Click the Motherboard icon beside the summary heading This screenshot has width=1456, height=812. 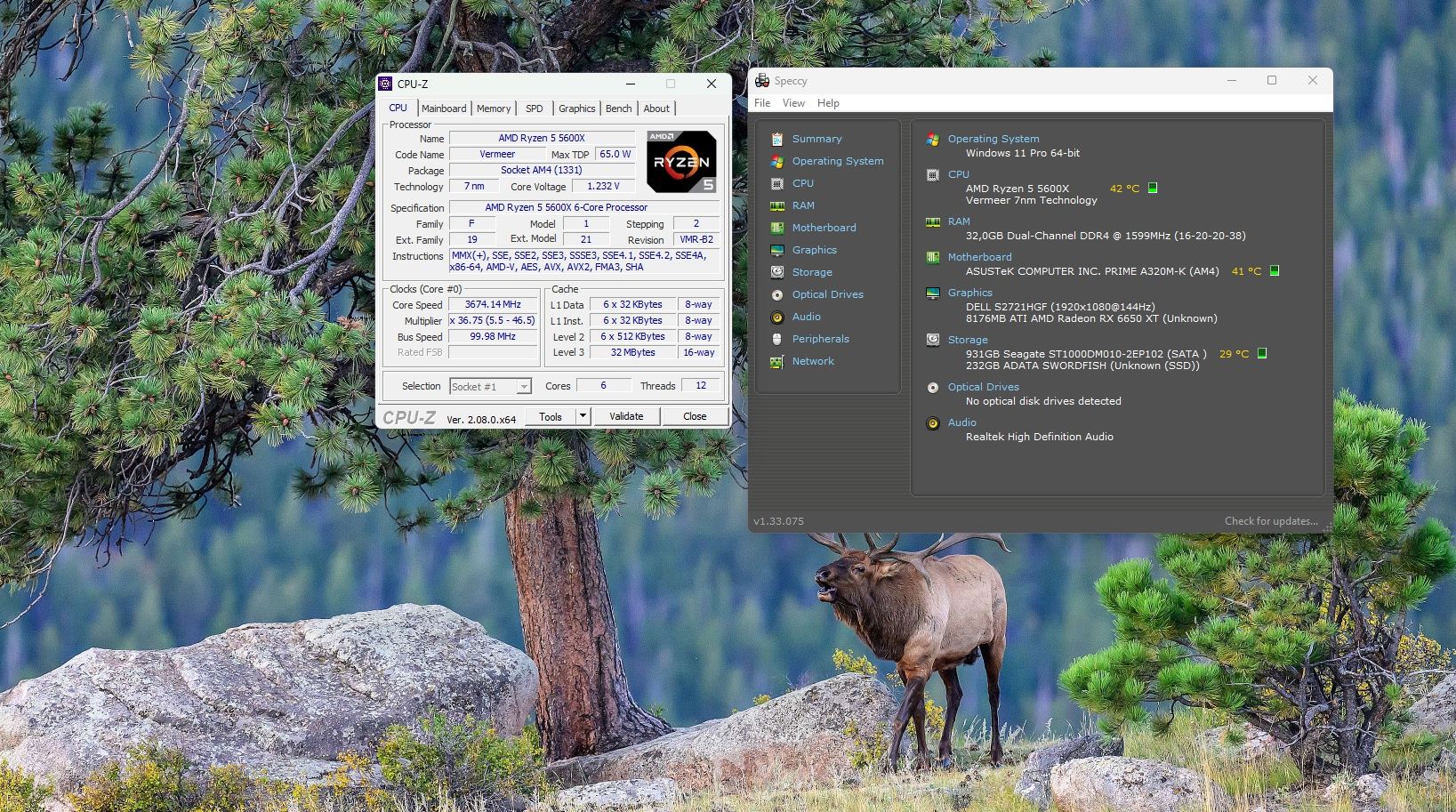[x=933, y=257]
